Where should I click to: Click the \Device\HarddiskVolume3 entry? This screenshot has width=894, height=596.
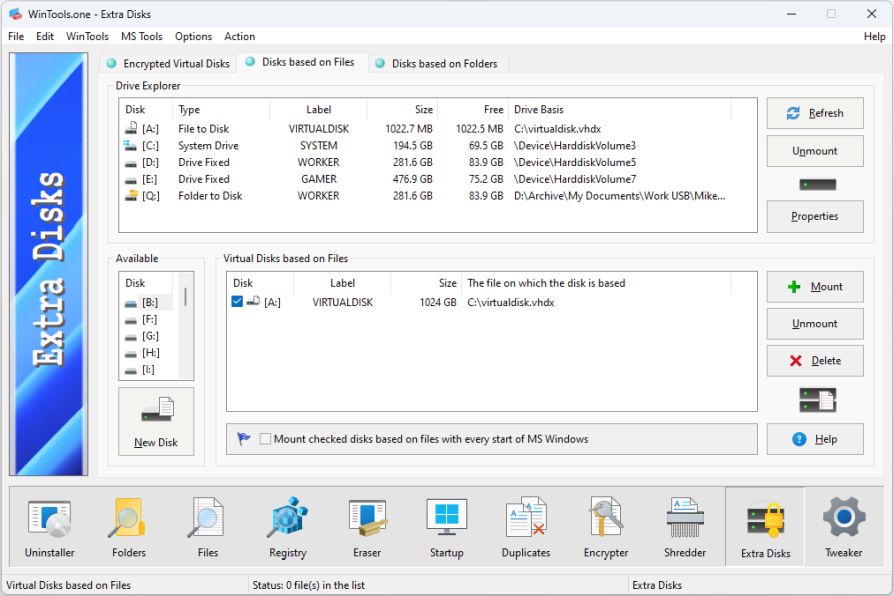tap(575, 145)
